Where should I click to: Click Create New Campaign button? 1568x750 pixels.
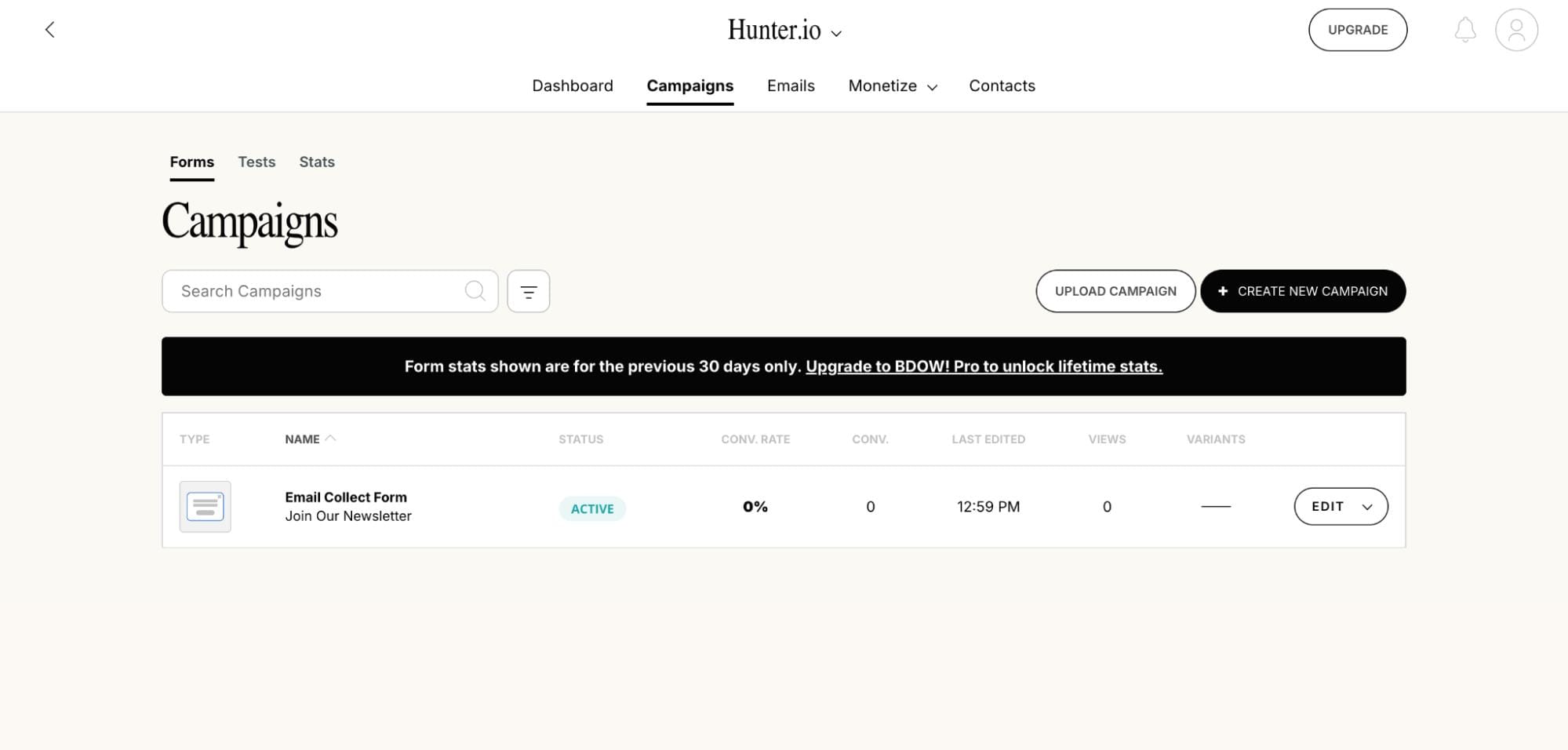point(1303,291)
